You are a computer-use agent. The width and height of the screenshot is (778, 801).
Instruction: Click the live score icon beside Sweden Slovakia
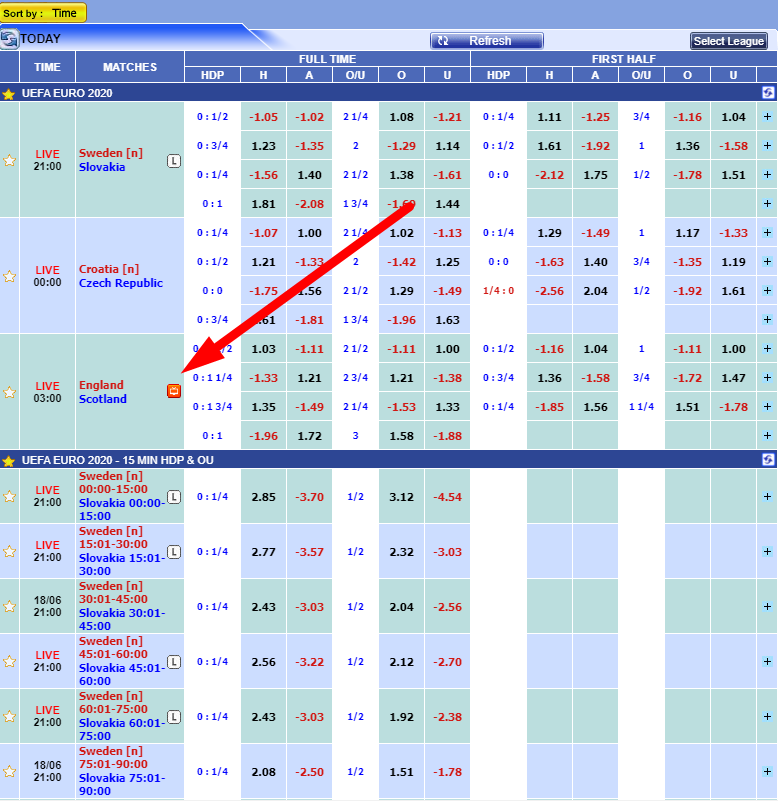[173, 160]
